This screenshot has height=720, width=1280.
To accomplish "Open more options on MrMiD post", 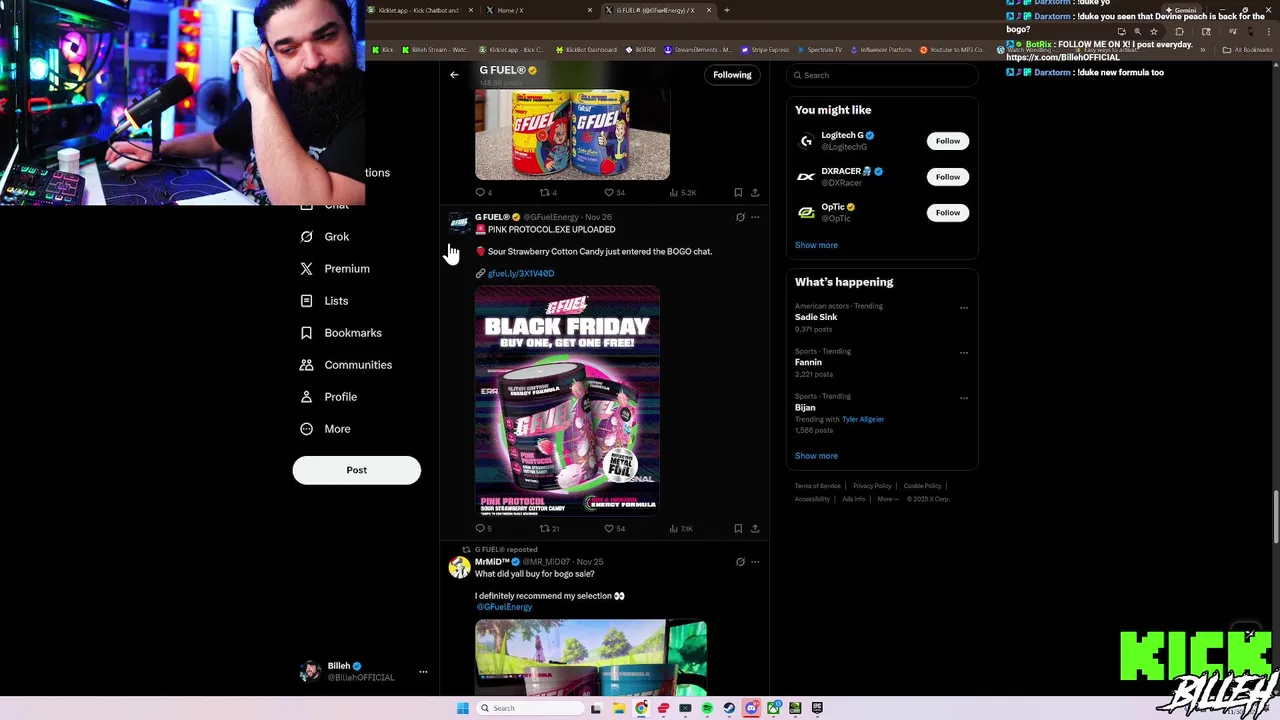I will 755,562.
